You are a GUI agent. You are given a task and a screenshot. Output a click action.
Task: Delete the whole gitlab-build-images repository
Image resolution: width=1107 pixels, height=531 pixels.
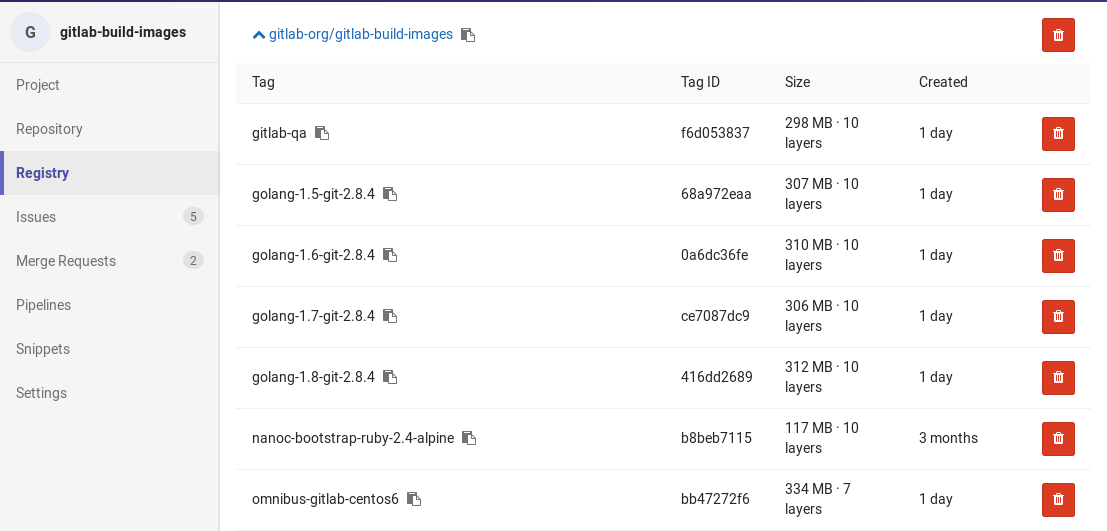(x=1058, y=35)
